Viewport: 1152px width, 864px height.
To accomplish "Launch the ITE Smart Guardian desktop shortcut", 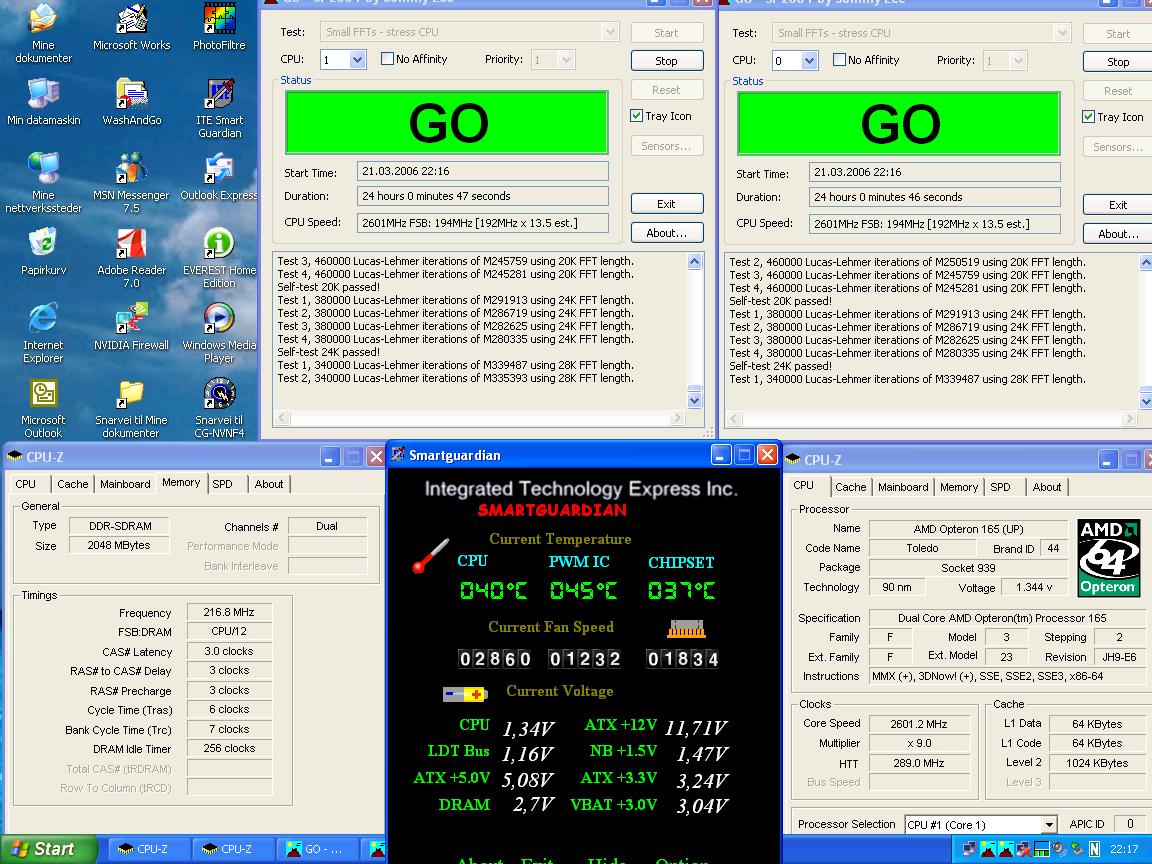I will click(x=219, y=108).
